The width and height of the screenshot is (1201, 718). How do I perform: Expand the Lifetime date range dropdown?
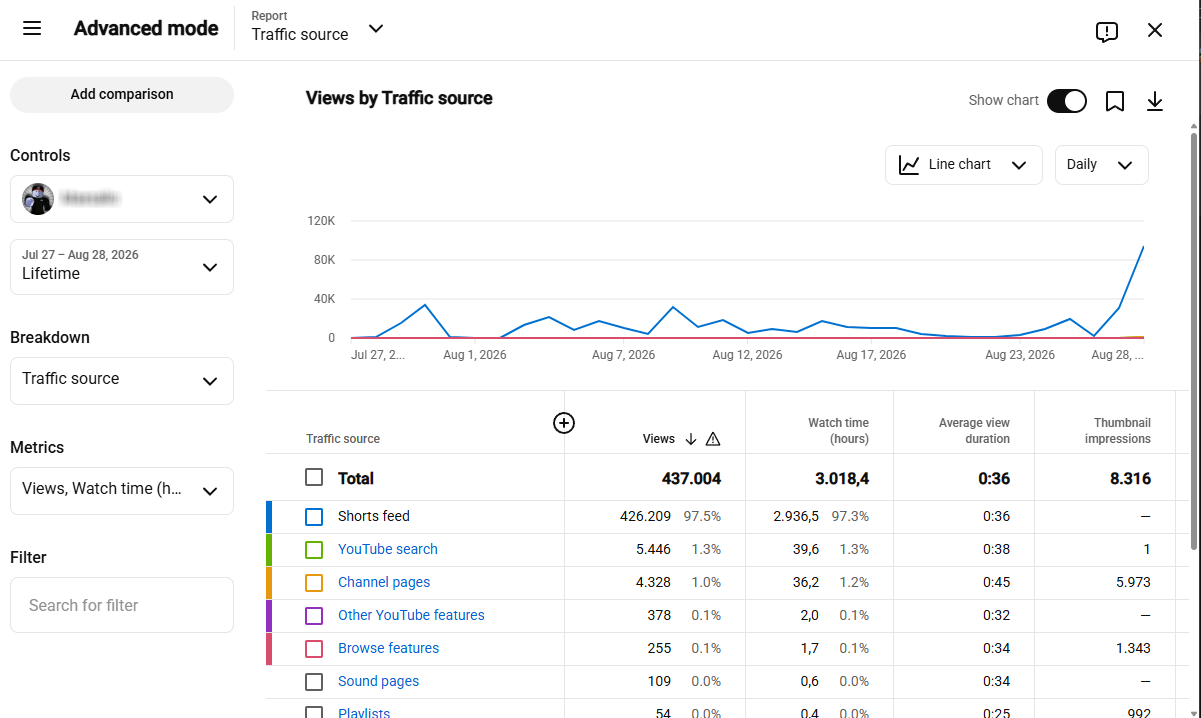pyautogui.click(x=122, y=267)
